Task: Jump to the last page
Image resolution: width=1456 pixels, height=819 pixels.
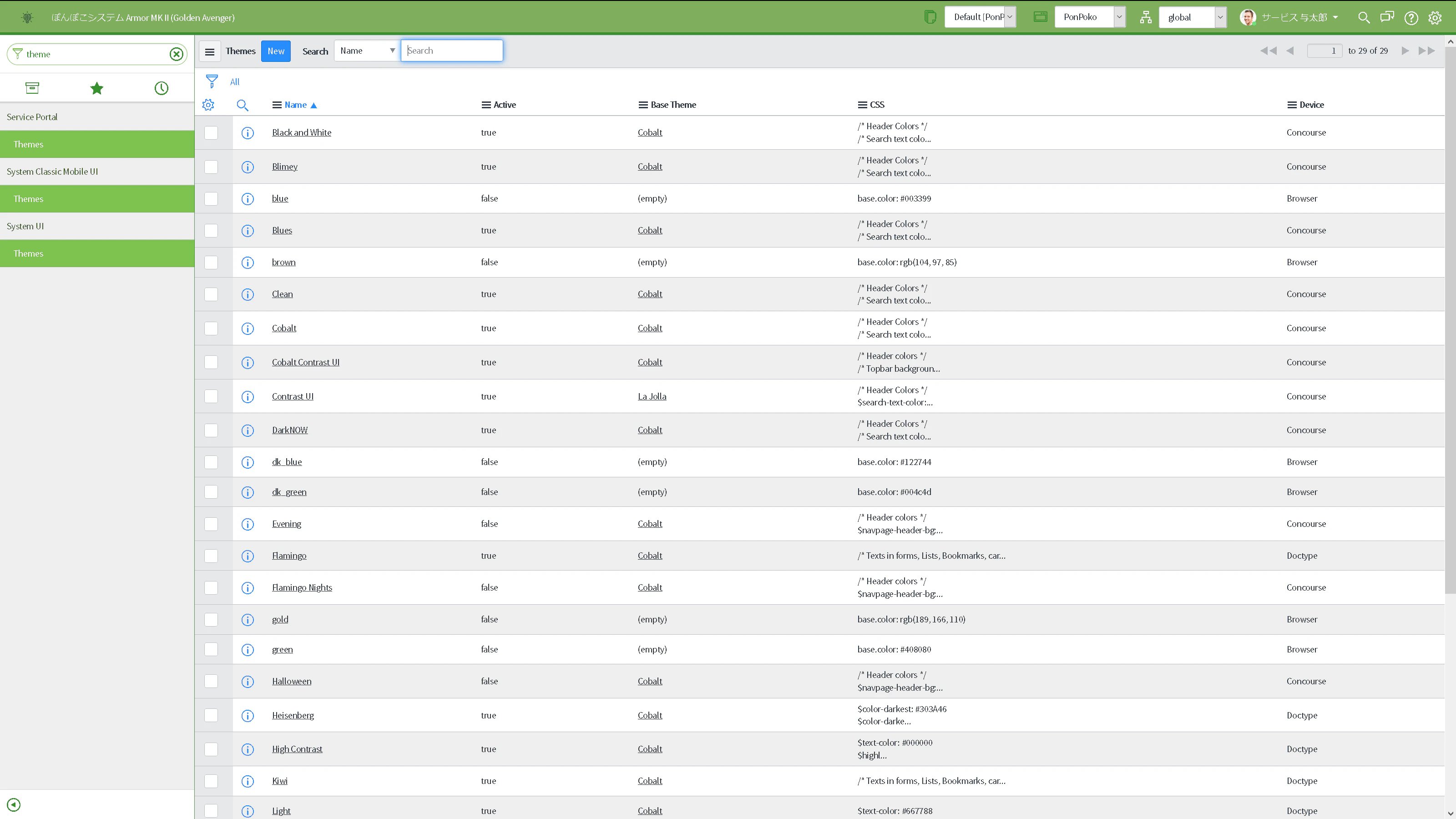Action: [x=1426, y=51]
